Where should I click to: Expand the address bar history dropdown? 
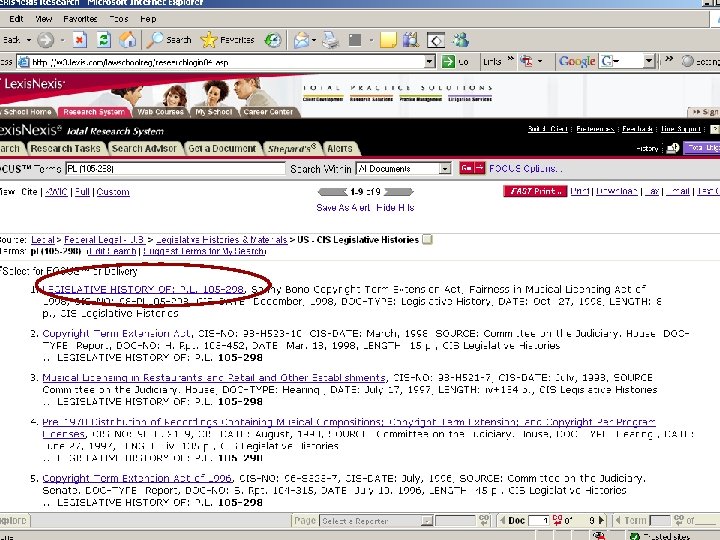pos(429,62)
